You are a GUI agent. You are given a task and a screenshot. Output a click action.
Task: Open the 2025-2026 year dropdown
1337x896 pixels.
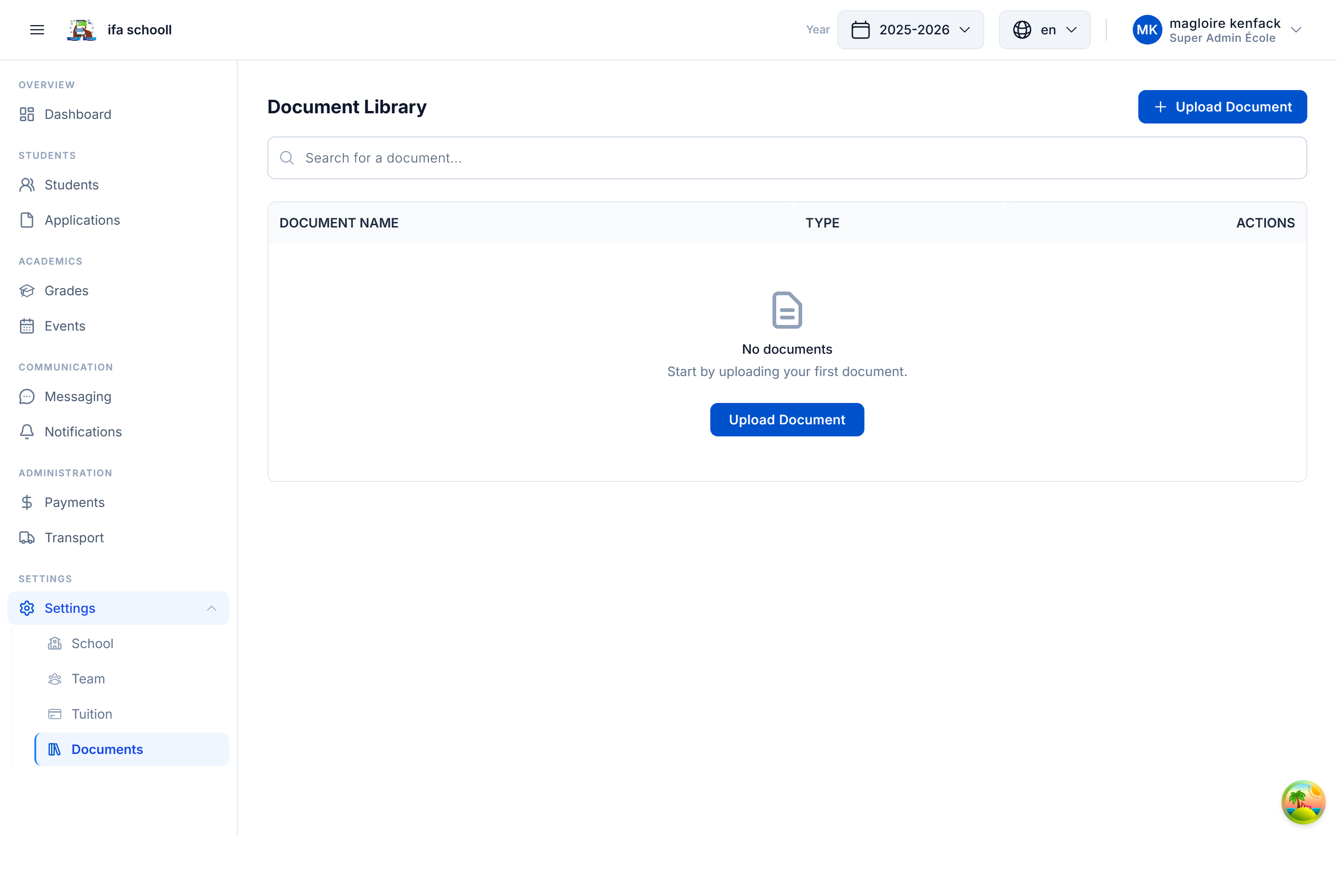tap(911, 30)
